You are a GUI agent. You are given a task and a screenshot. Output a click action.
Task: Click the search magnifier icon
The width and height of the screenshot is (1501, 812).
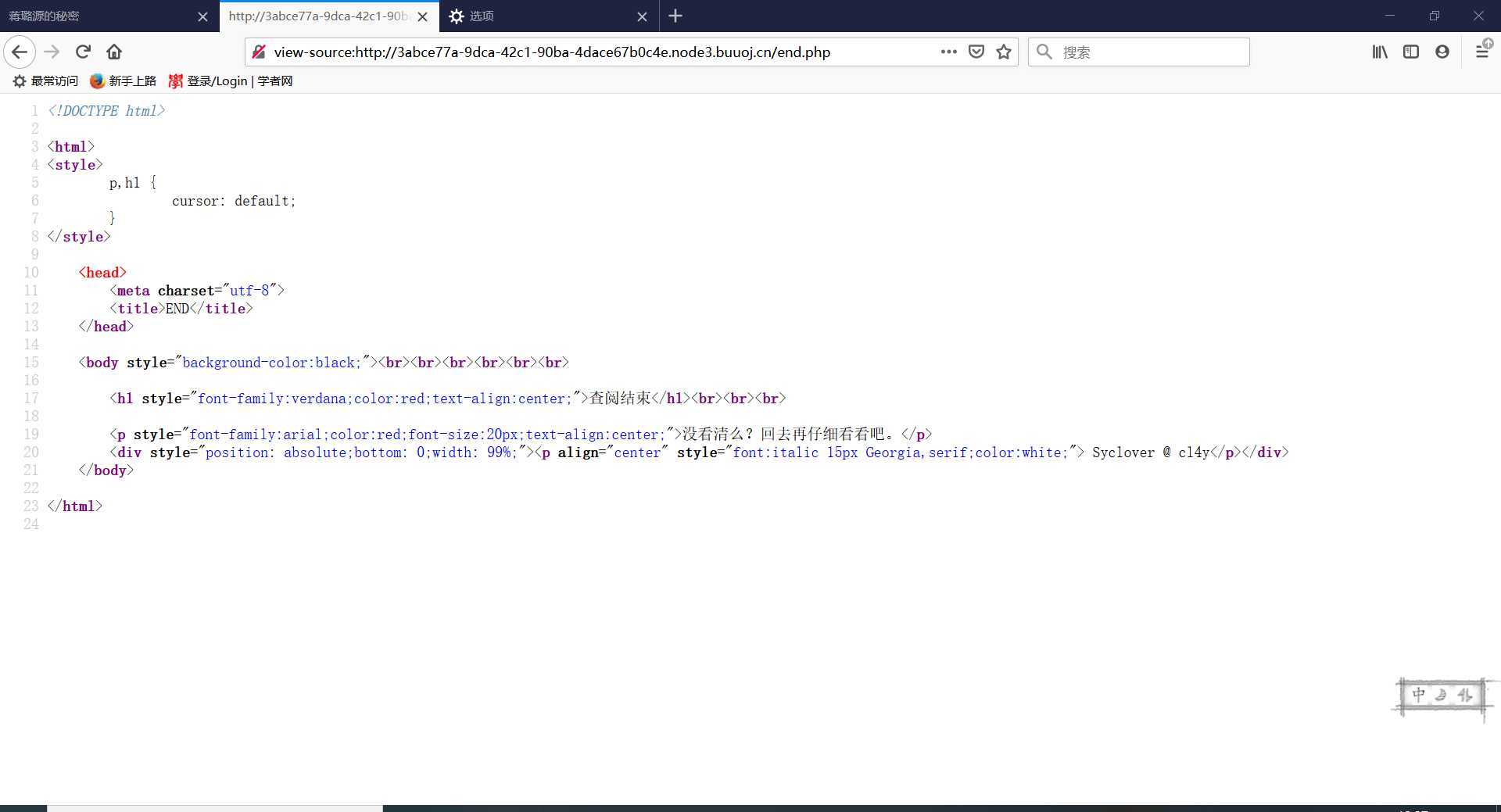click(x=1044, y=52)
